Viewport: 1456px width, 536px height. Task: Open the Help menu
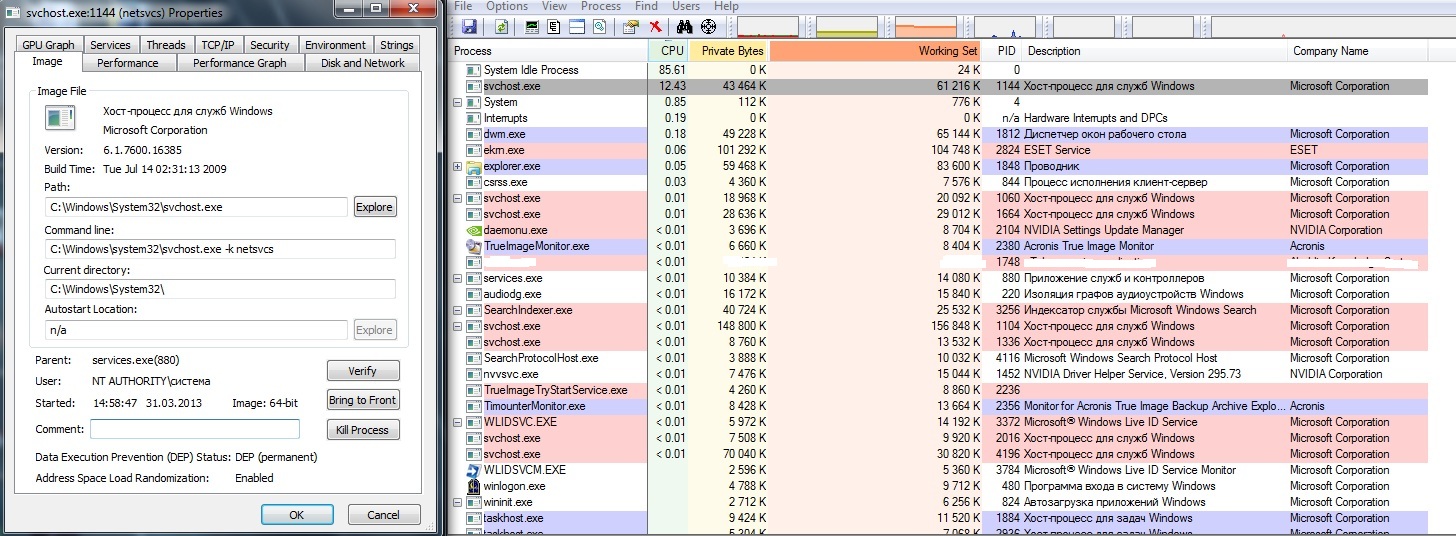click(x=726, y=6)
